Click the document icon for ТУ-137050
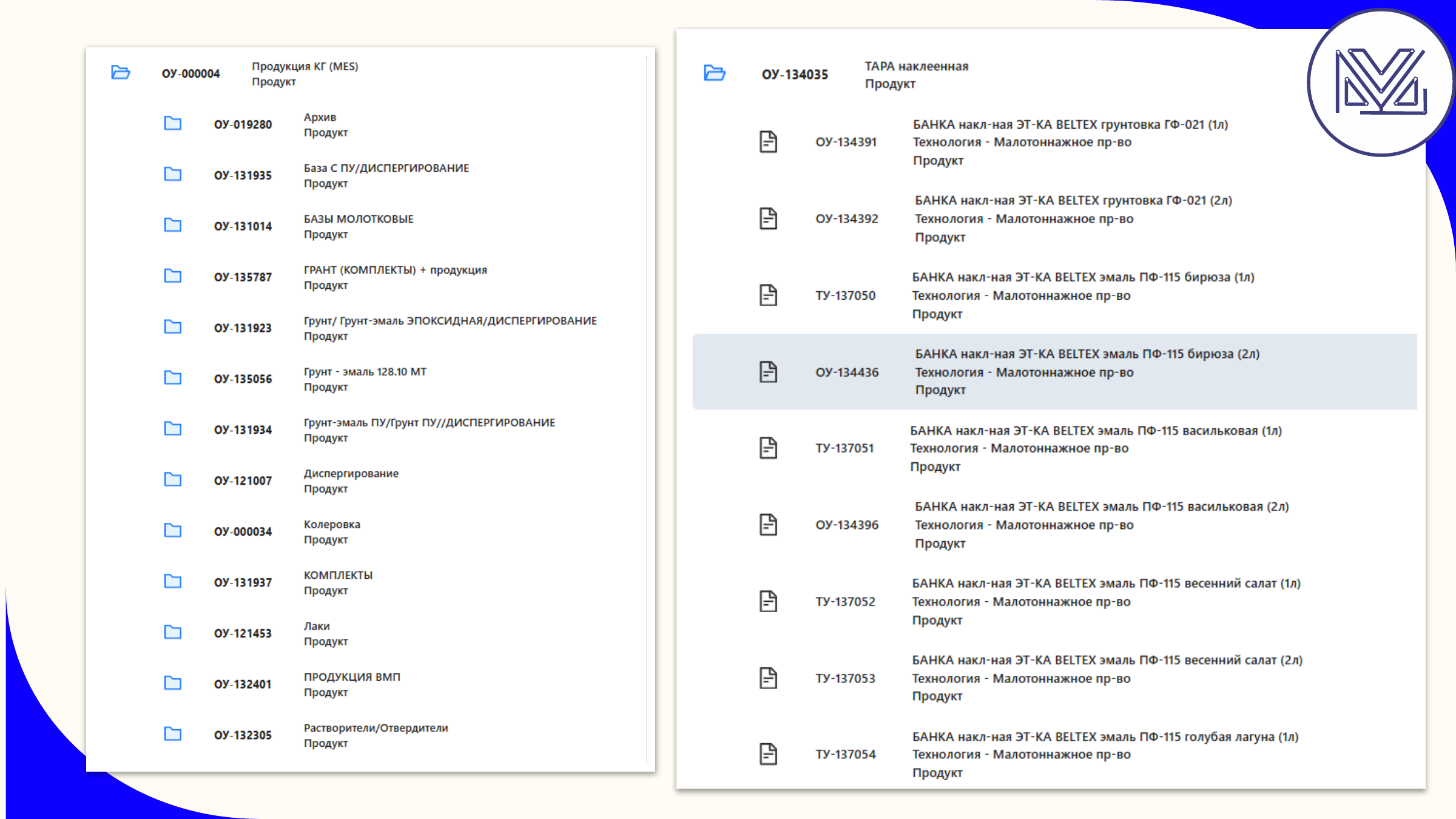The image size is (1456, 819). [768, 295]
